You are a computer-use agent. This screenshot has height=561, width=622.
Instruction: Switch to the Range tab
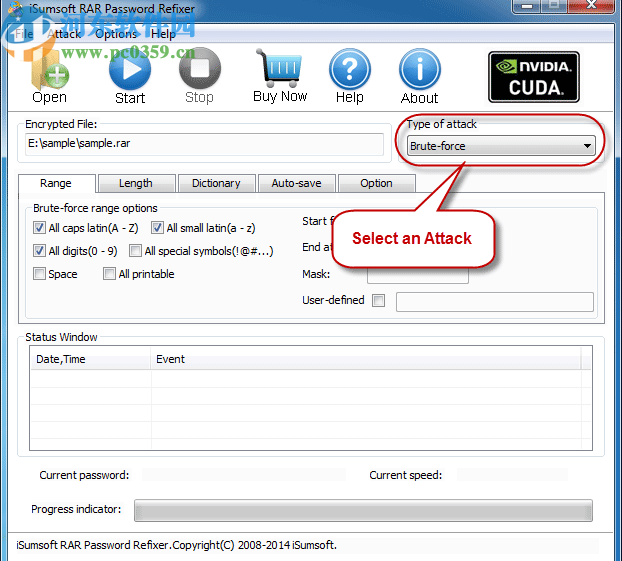[56, 183]
